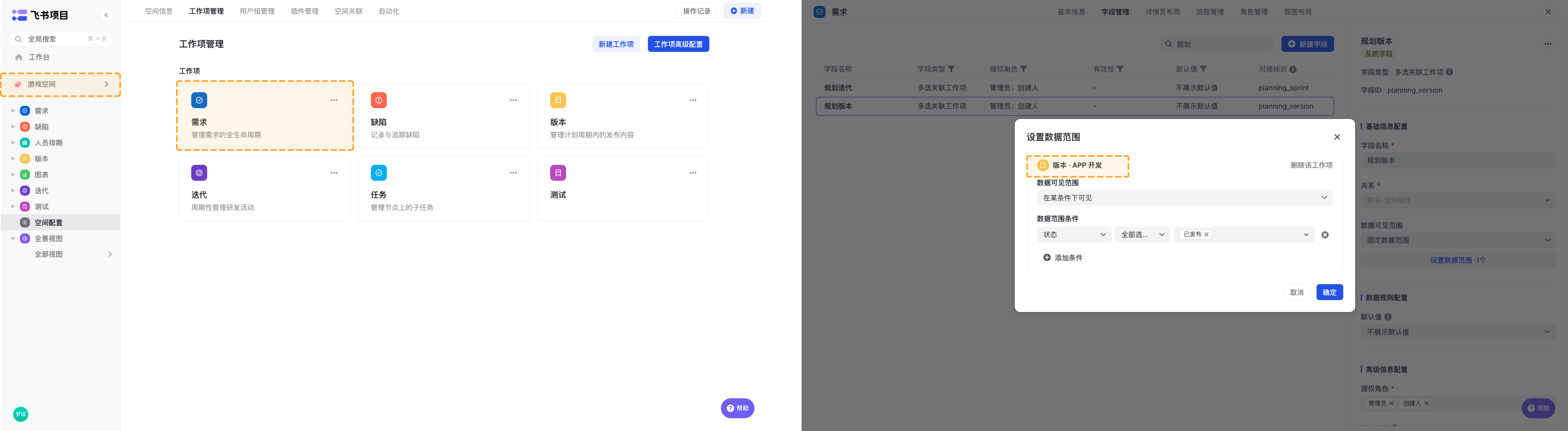
Task: Remove the 状态 condition row
Action: (x=1325, y=235)
